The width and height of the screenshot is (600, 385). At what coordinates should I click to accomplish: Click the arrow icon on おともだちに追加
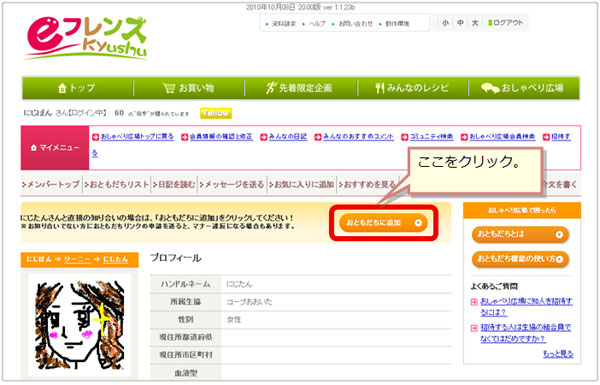[x=418, y=223]
